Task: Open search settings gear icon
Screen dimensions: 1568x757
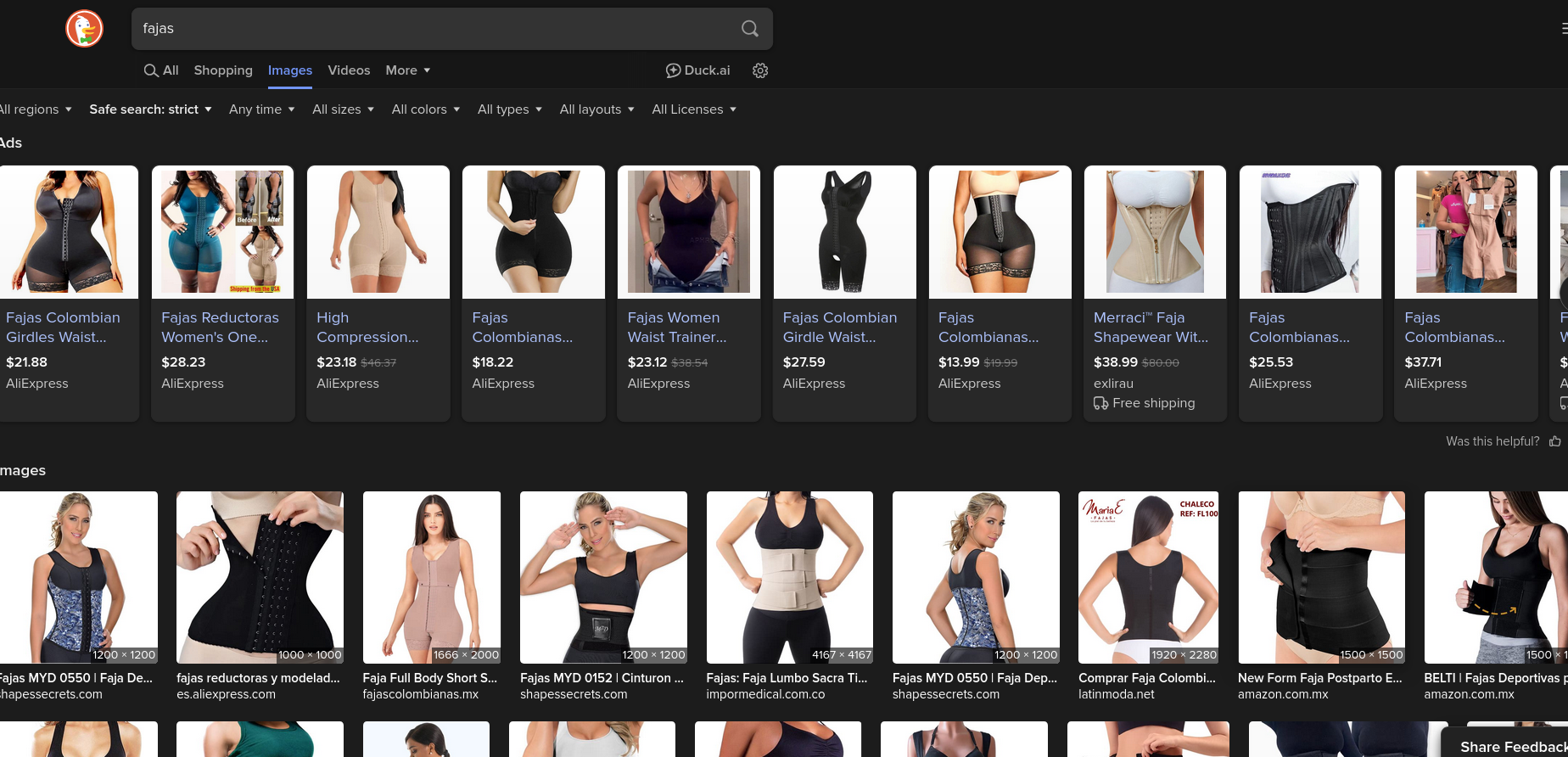Action: pos(760,70)
